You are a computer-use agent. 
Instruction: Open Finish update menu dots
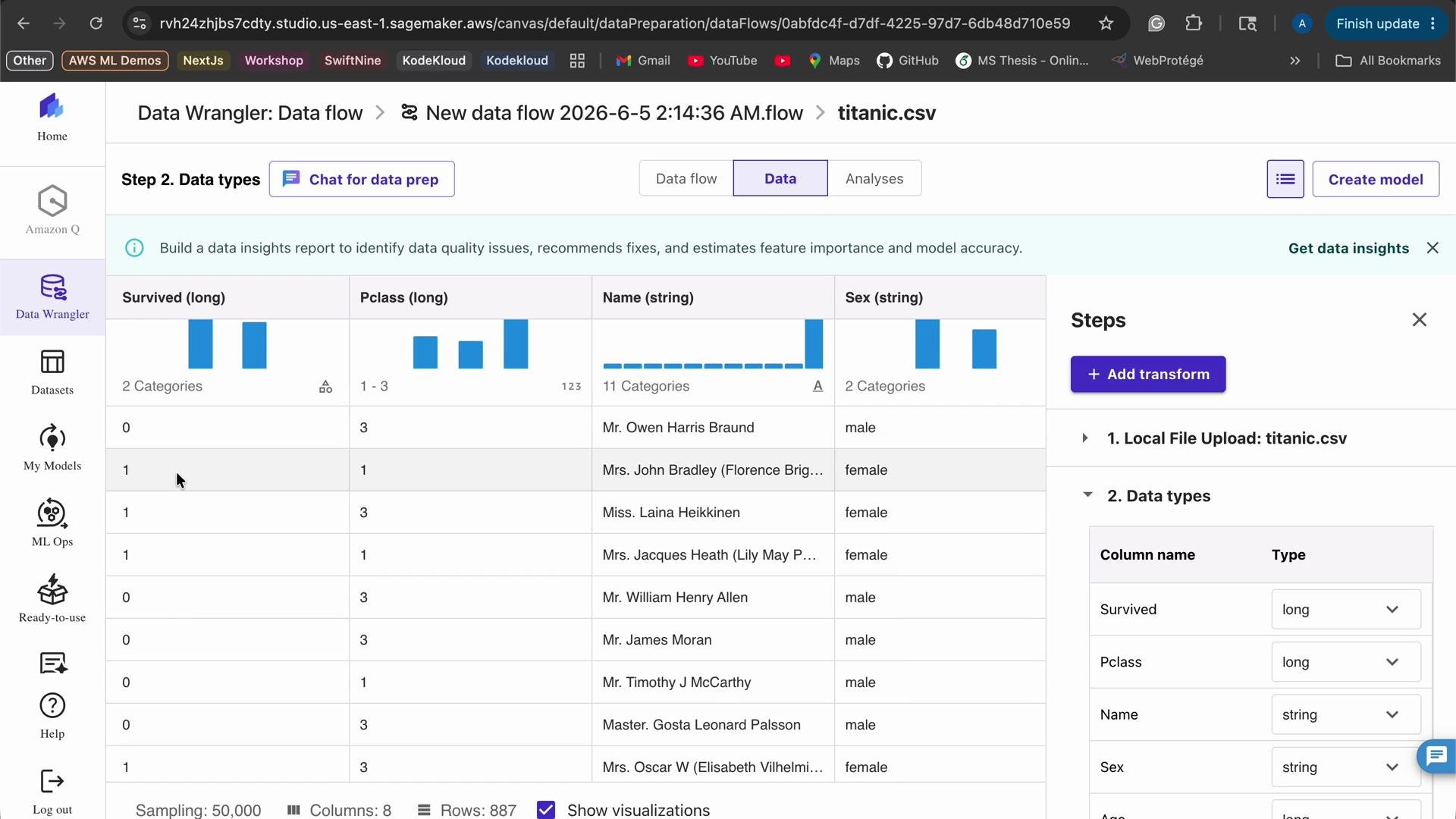click(x=1433, y=24)
